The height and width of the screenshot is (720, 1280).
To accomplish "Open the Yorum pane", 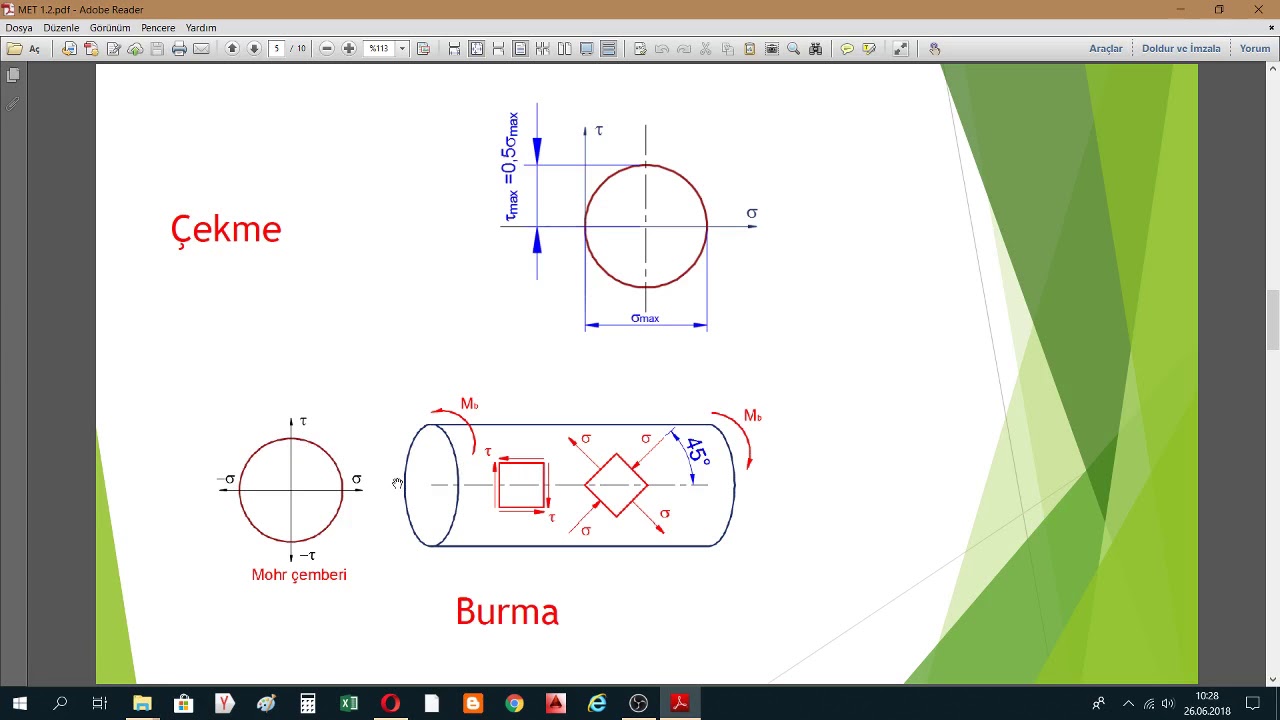I will (1254, 48).
